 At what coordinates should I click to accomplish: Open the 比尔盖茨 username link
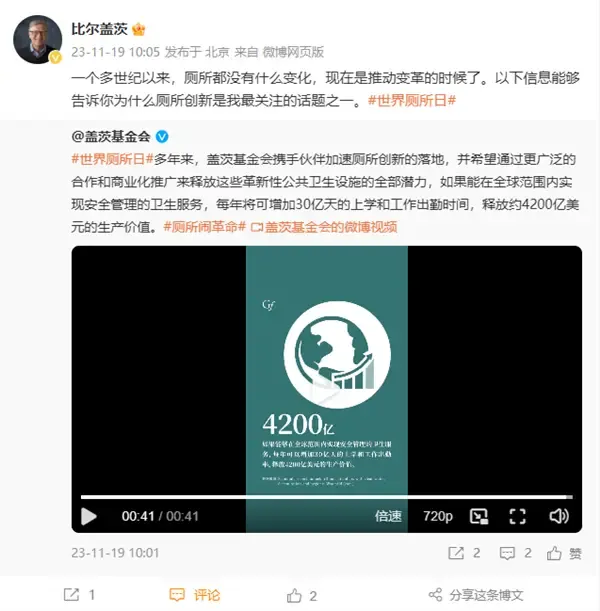tap(99, 29)
